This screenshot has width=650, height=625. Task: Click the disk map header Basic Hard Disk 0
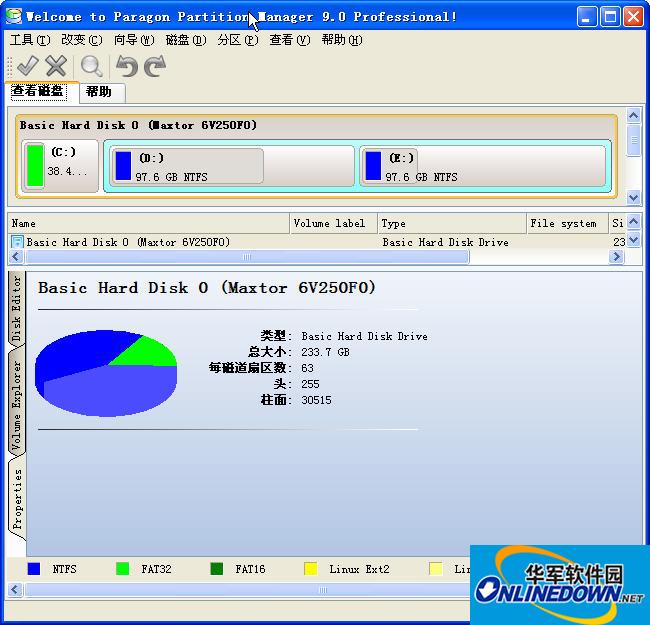(x=138, y=125)
